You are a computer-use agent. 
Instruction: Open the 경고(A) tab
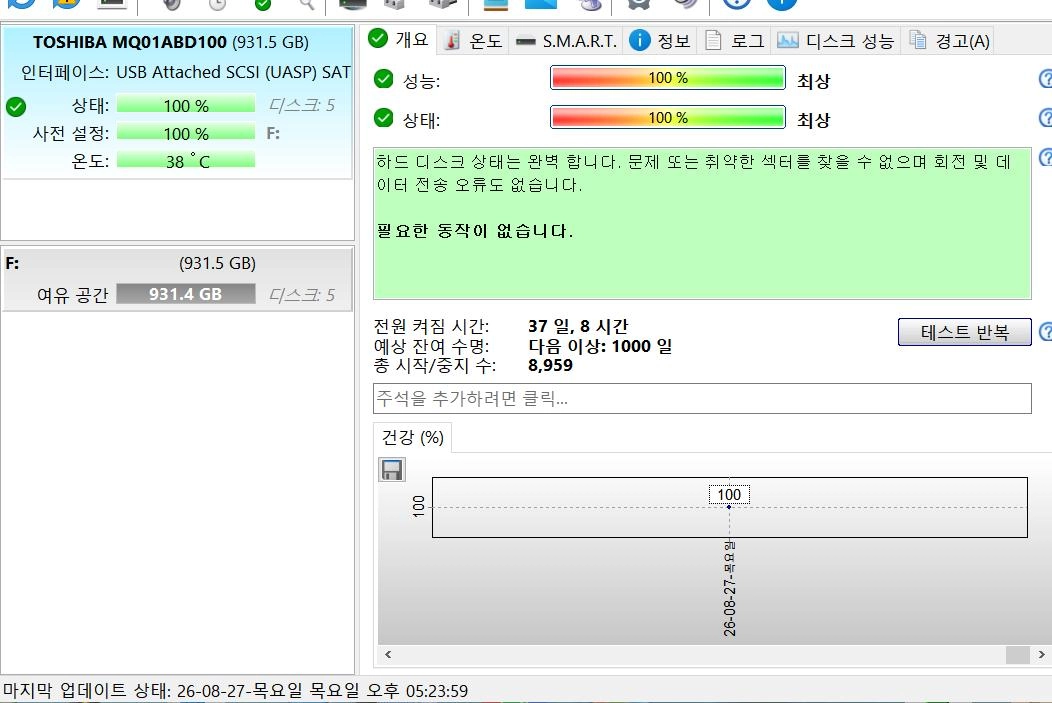tap(949, 41)
